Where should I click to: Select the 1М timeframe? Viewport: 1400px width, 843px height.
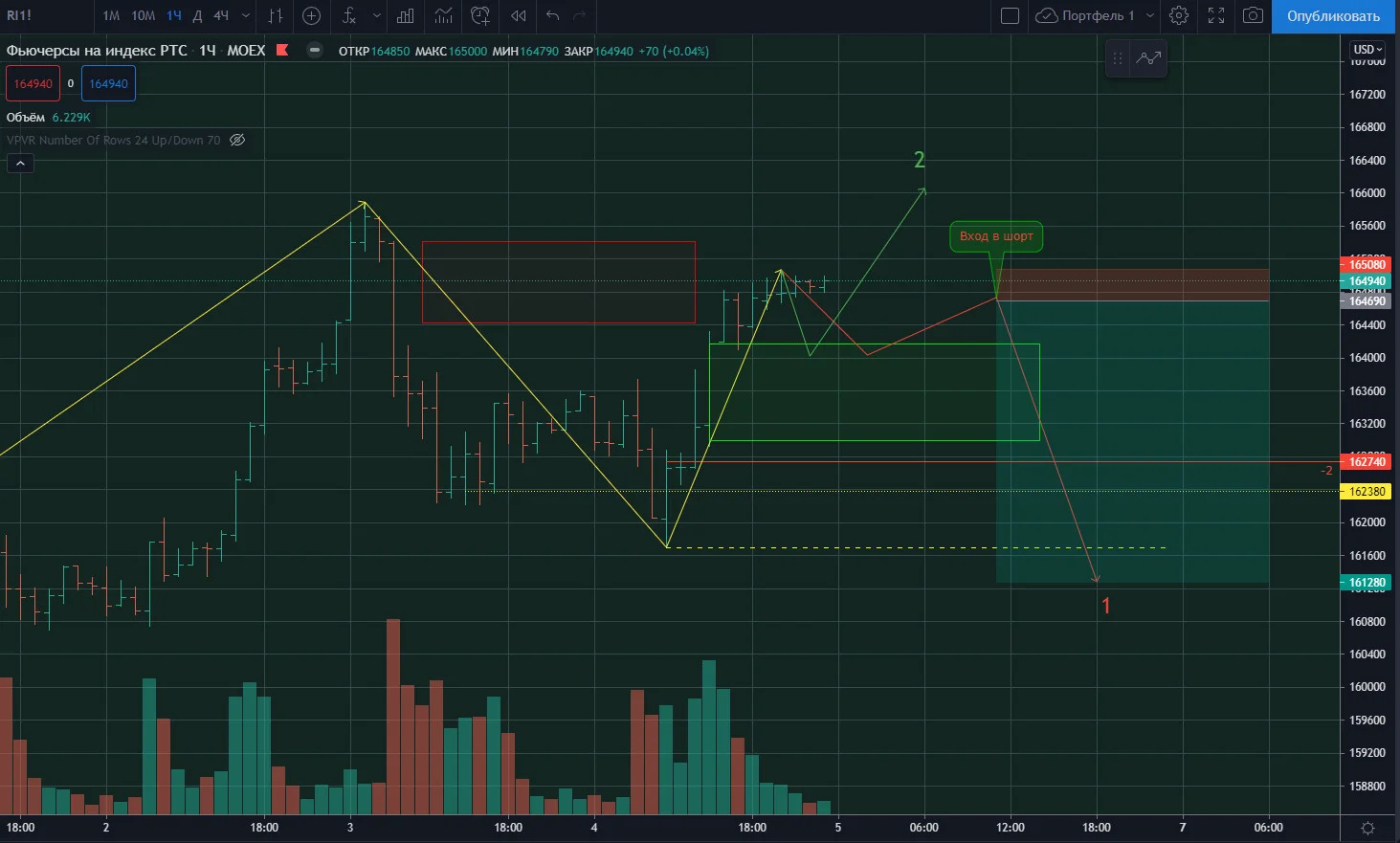point(111,15)
